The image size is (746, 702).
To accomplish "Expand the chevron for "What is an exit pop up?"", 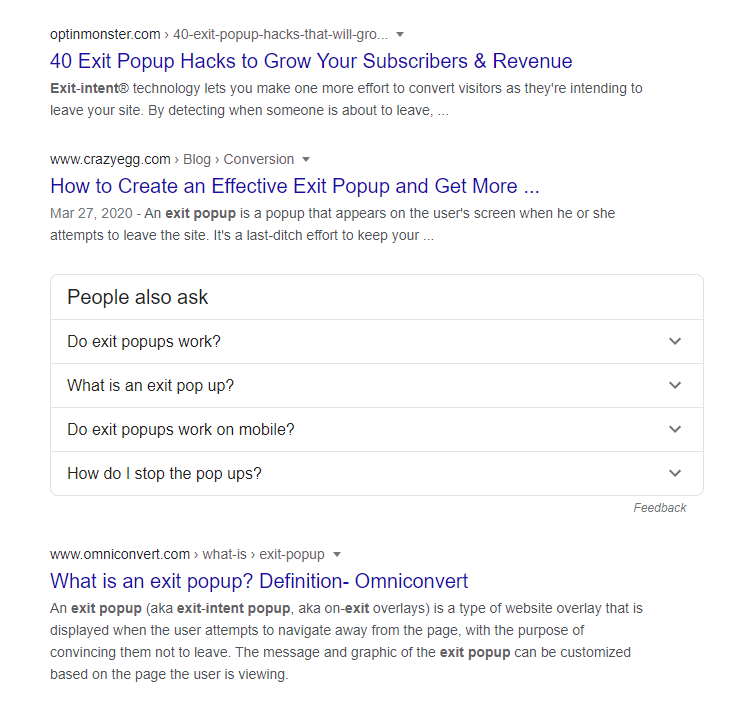I will [675, 385].
